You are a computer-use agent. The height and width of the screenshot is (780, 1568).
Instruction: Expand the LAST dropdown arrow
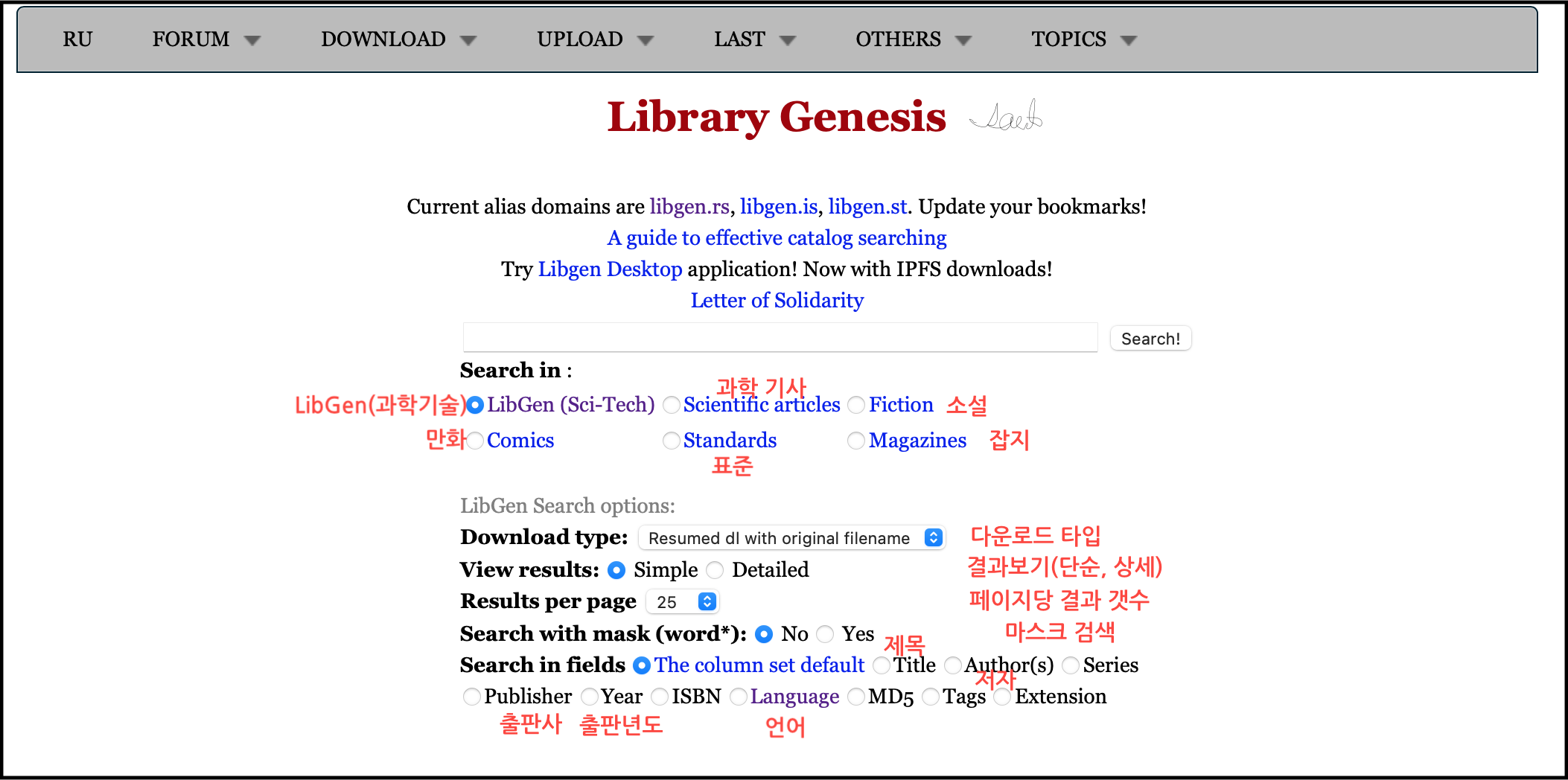pyautogui.click(x=788, y=41)
